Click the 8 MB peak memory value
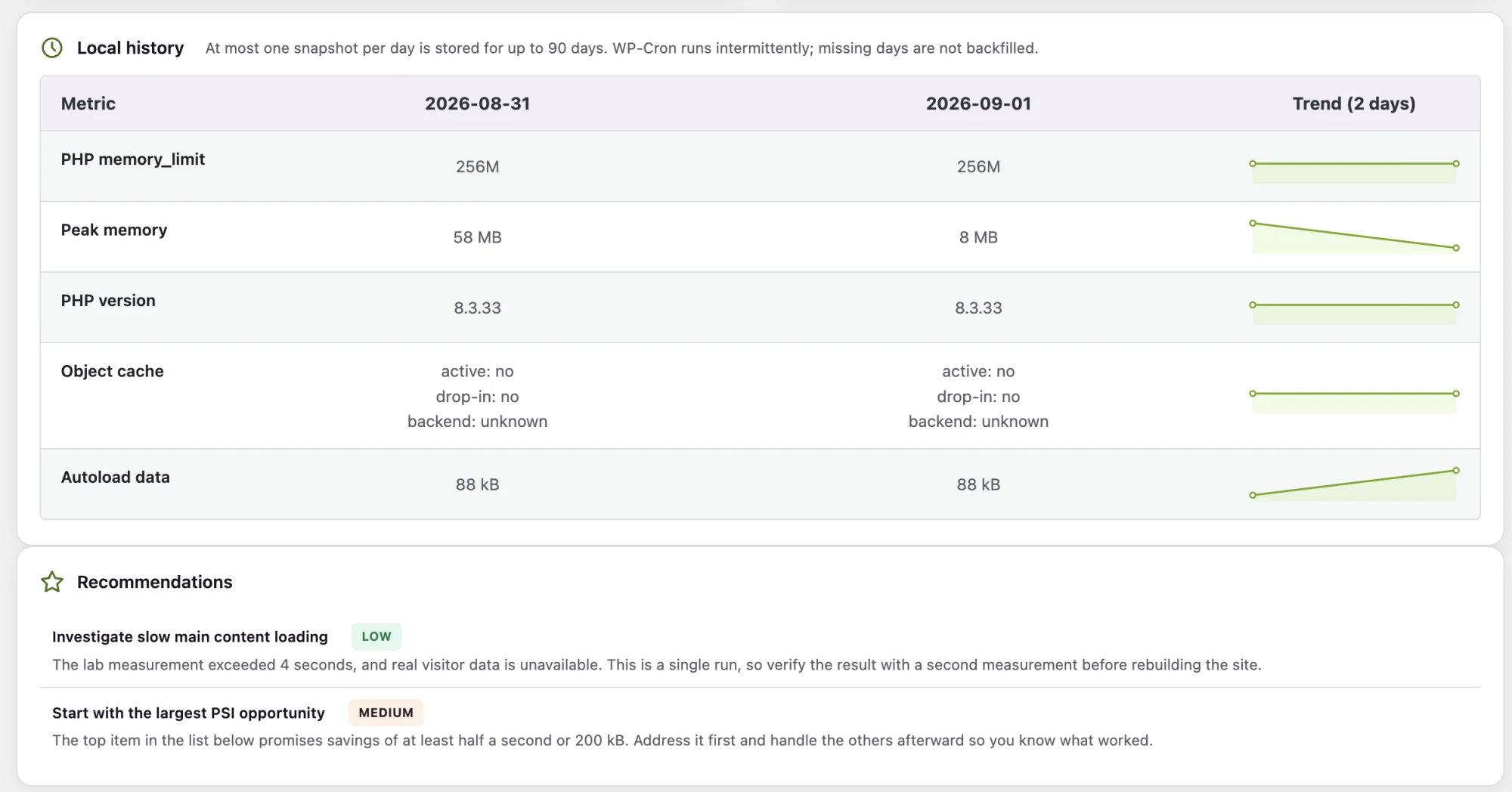Image resolution: width=1512 pixels, height=792 pixels. 978,237
